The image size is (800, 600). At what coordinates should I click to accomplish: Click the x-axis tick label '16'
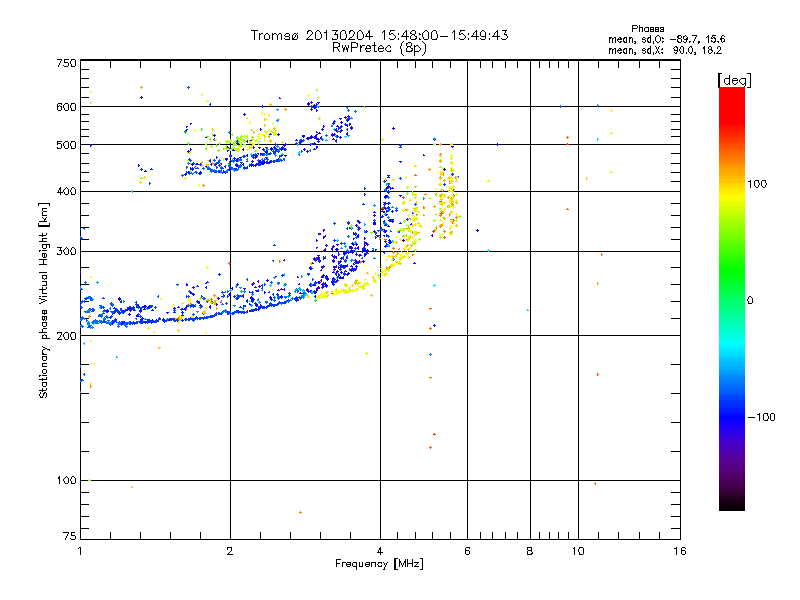[680, 551]
